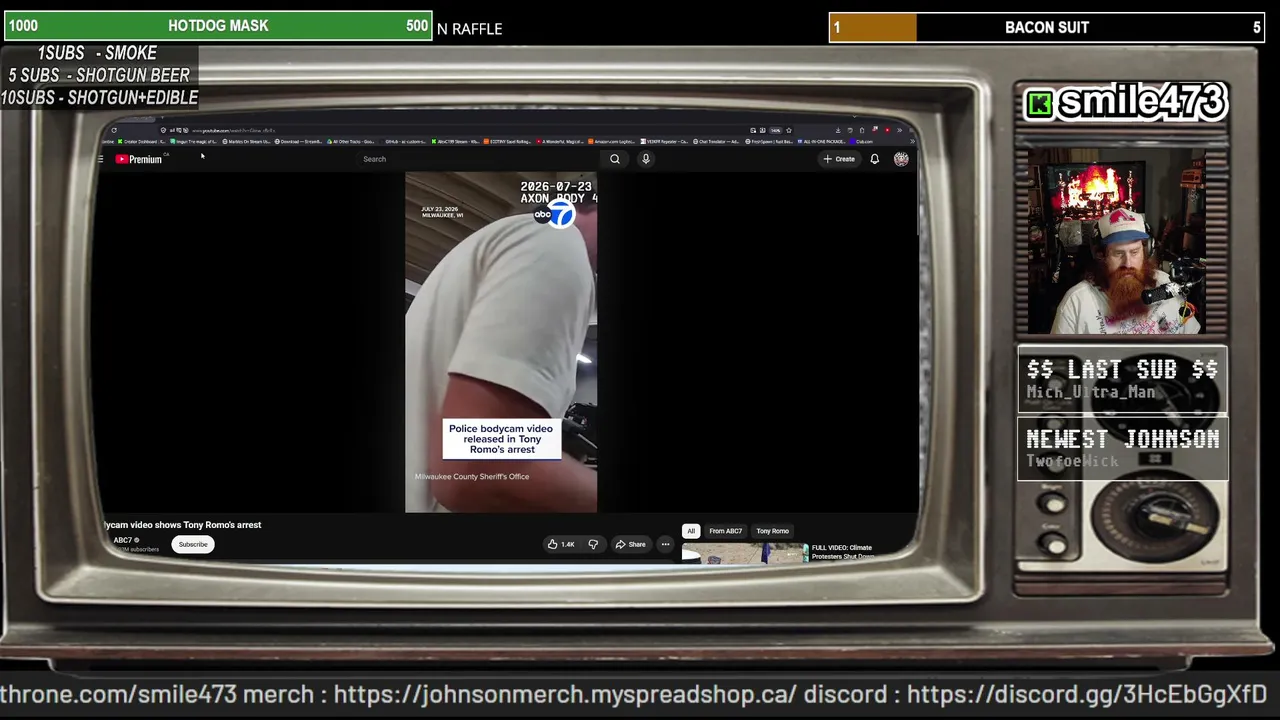Open YouTube notifications bell
1280x720 pixels.
(x=874, y=159)
